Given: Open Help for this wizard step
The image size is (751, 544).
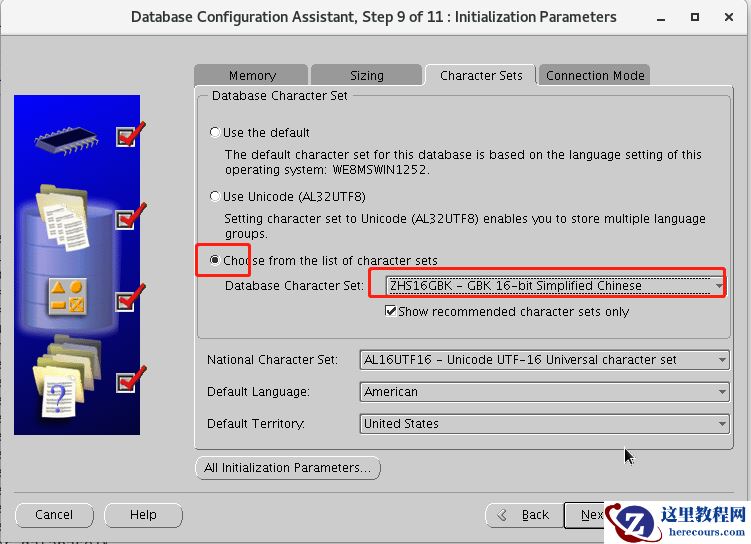Looking at the screenshot, I should click(x=143, y=515).
